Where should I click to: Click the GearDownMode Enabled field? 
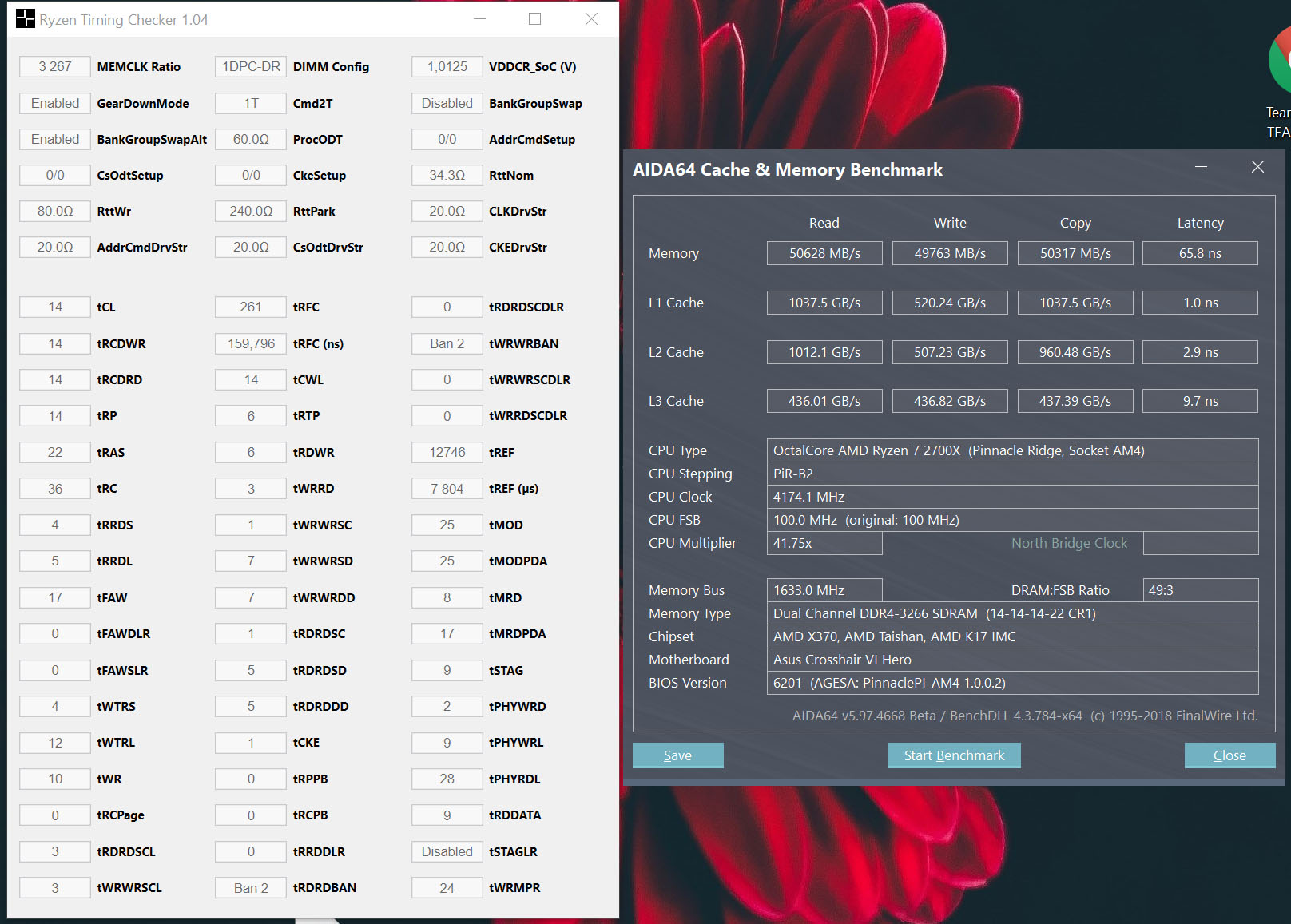coord(55,104)
